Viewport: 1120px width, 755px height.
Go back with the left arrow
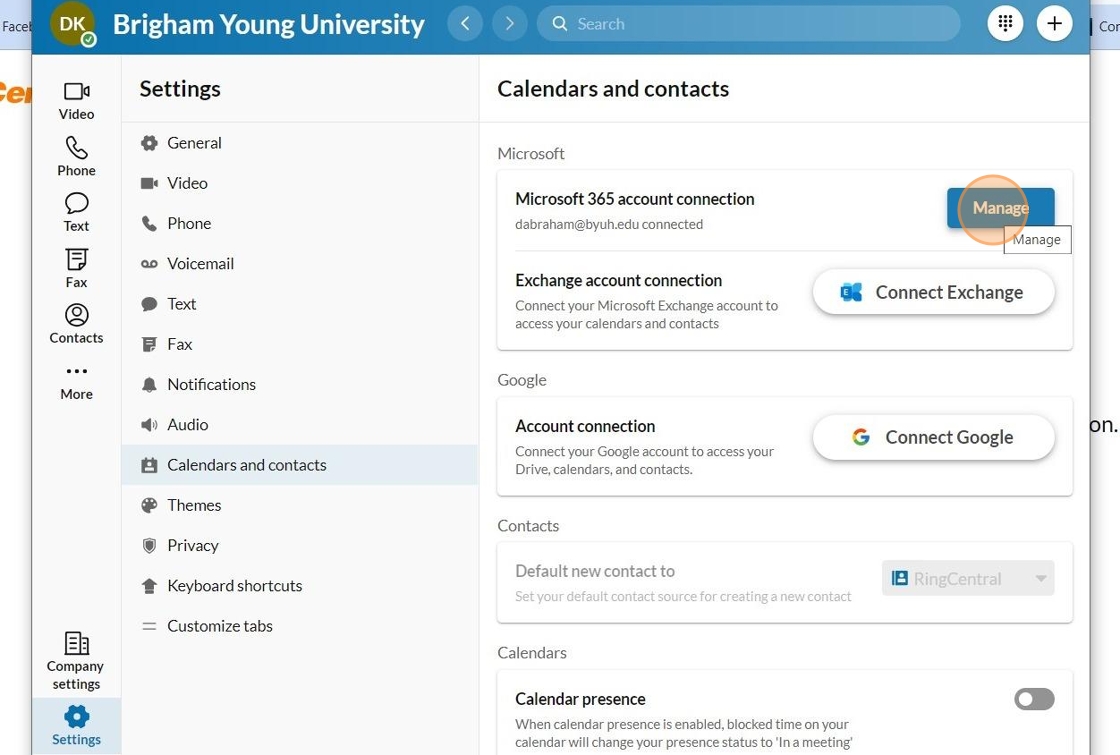click(x=465, y=24)
